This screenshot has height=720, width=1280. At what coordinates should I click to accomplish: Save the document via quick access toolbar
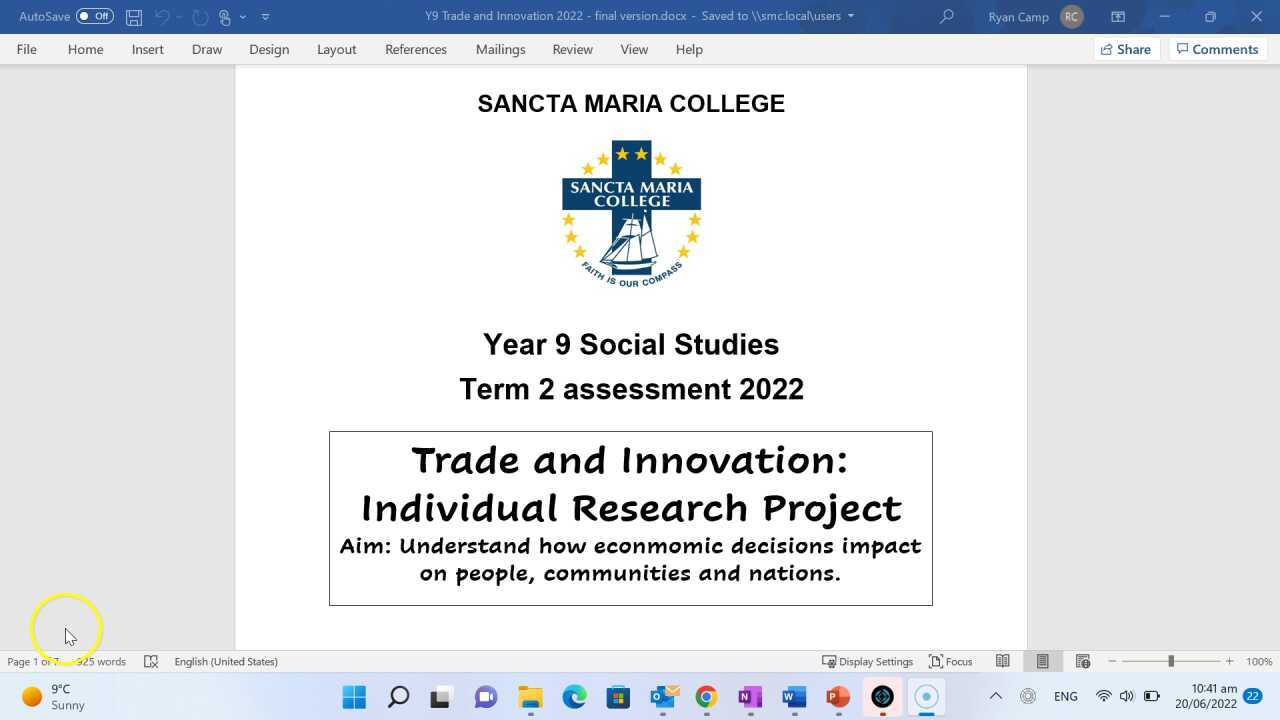133,16
